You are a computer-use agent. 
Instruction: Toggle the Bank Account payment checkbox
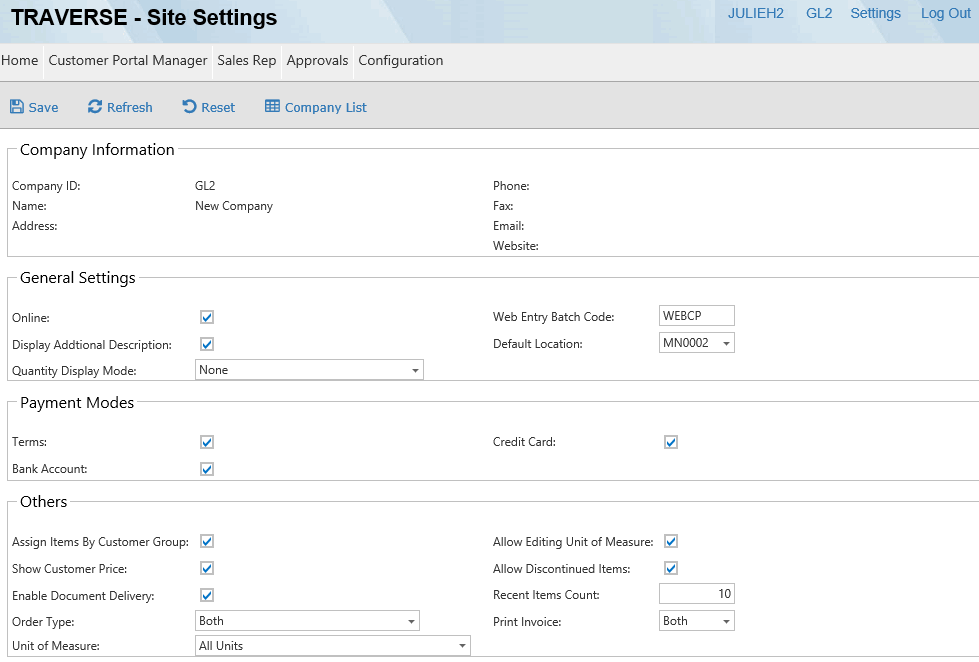click(x=207, y=469)
